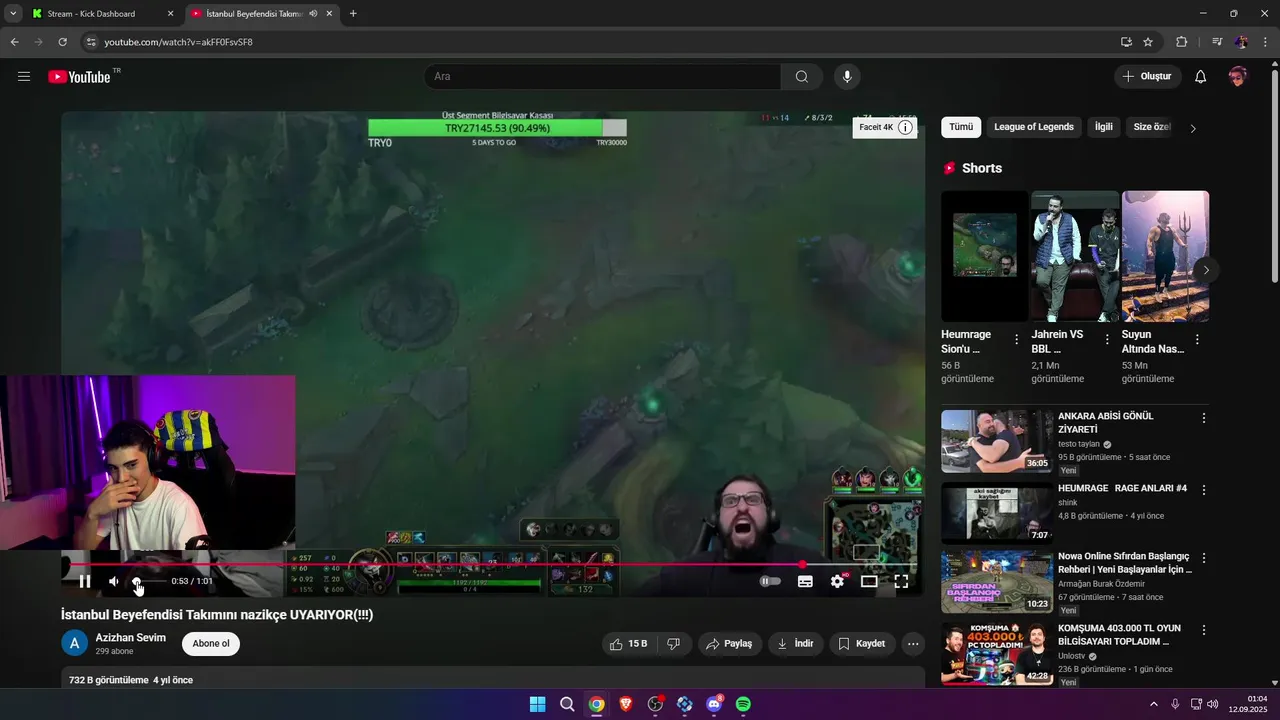1280x720 pixels.
Task: Pause the video
Action: [85, 581]
